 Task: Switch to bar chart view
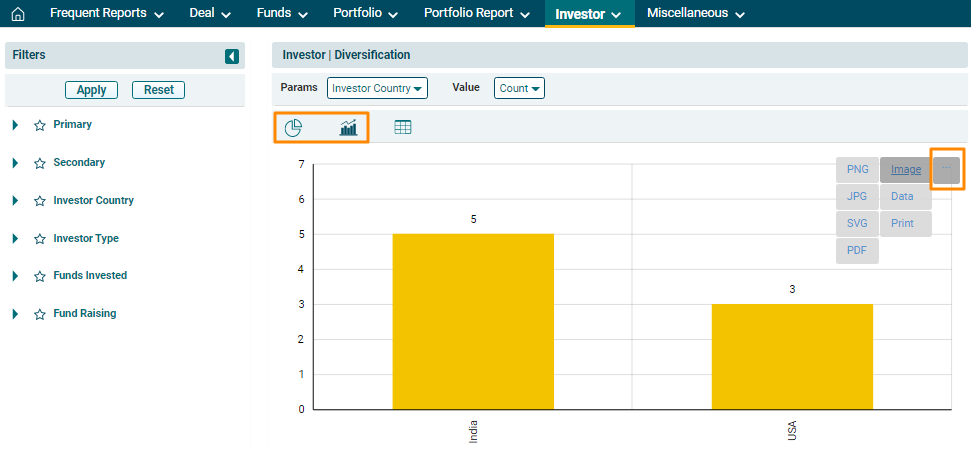(348, 128)
